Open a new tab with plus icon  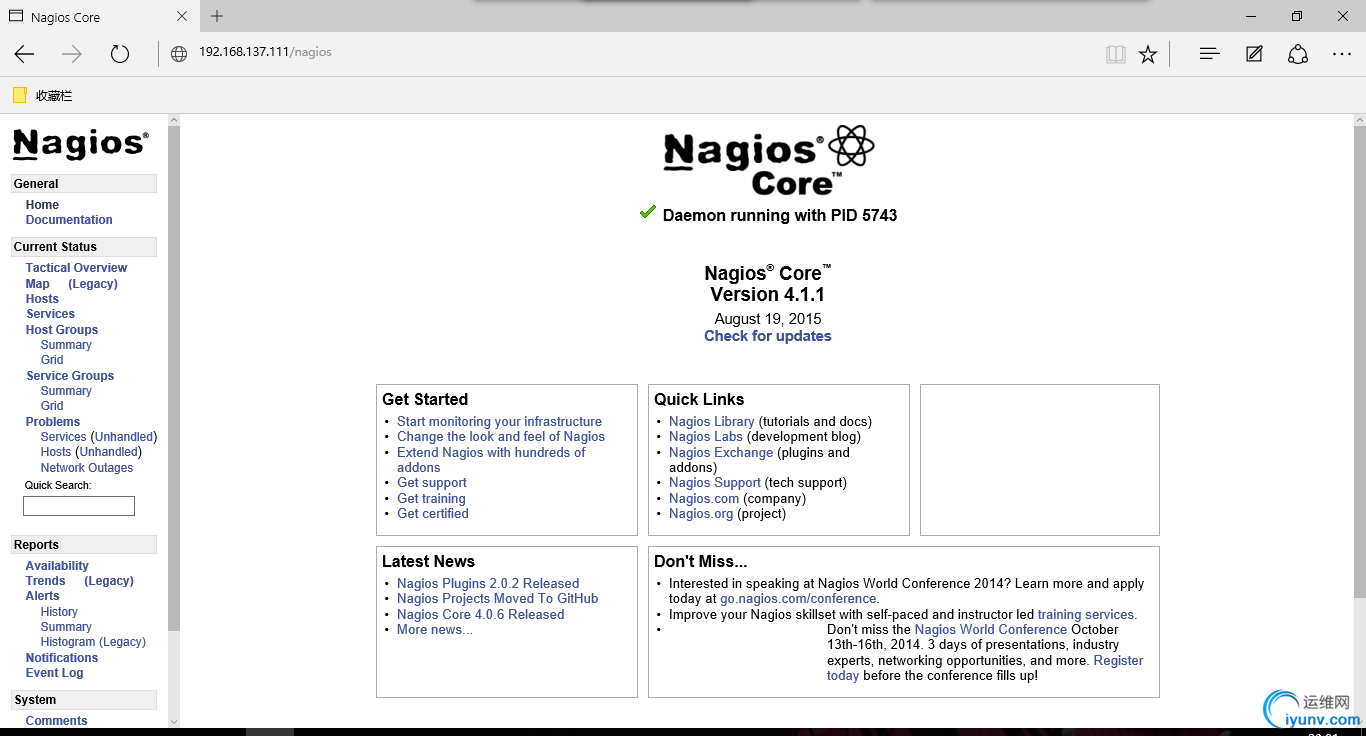tap(217, 16)
